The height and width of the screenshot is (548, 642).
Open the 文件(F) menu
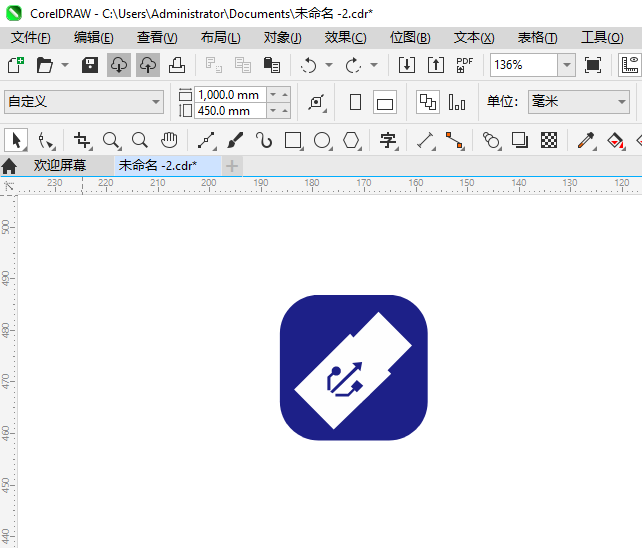click(x=31, y=38)
